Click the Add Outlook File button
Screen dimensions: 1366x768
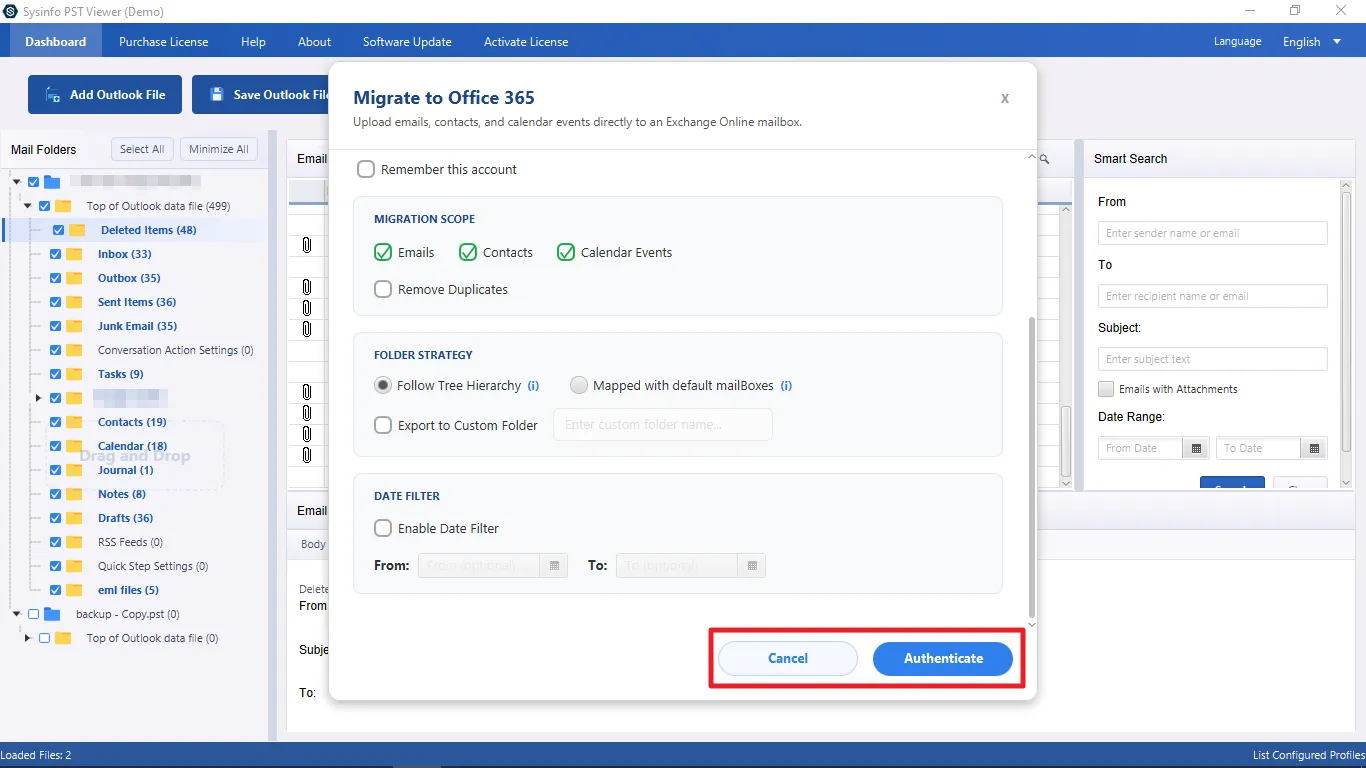(x=105, y=94)
